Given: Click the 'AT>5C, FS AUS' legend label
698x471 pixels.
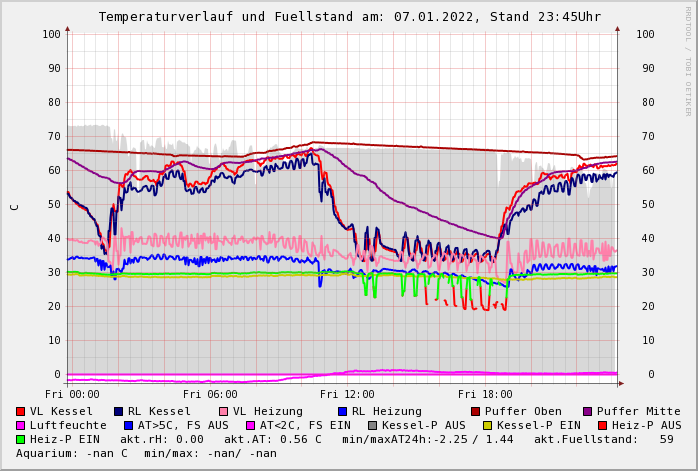Looking at the screenshot, I should click(x=183, y=425).
